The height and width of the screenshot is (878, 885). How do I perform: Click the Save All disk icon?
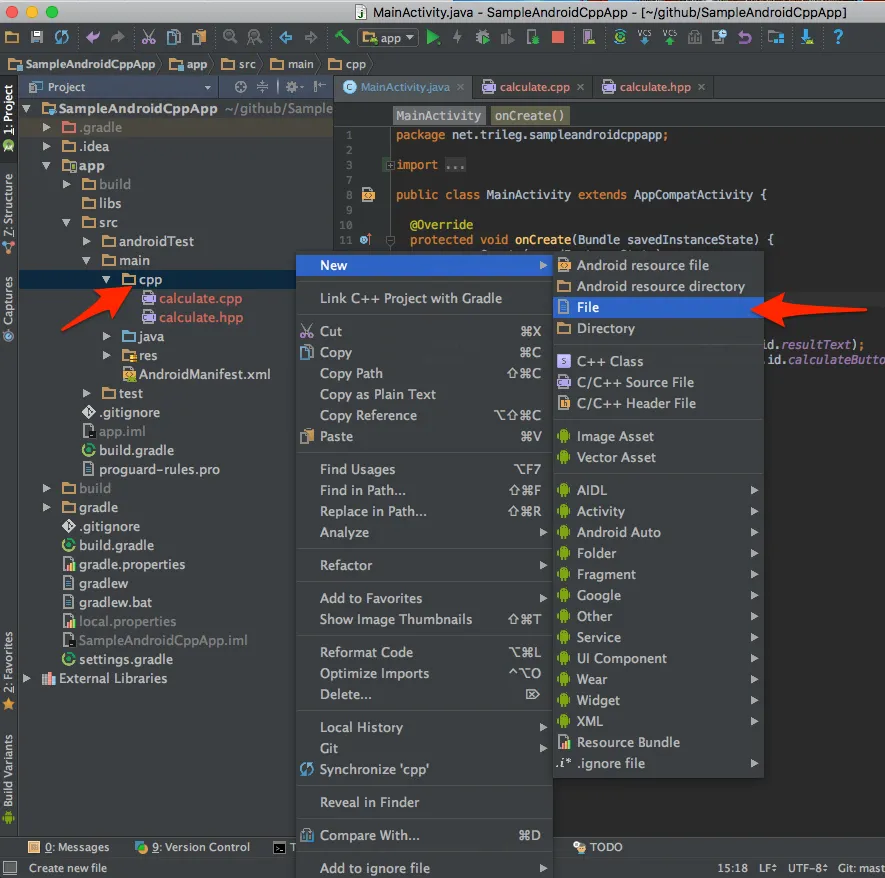click(x=37, y=38)
